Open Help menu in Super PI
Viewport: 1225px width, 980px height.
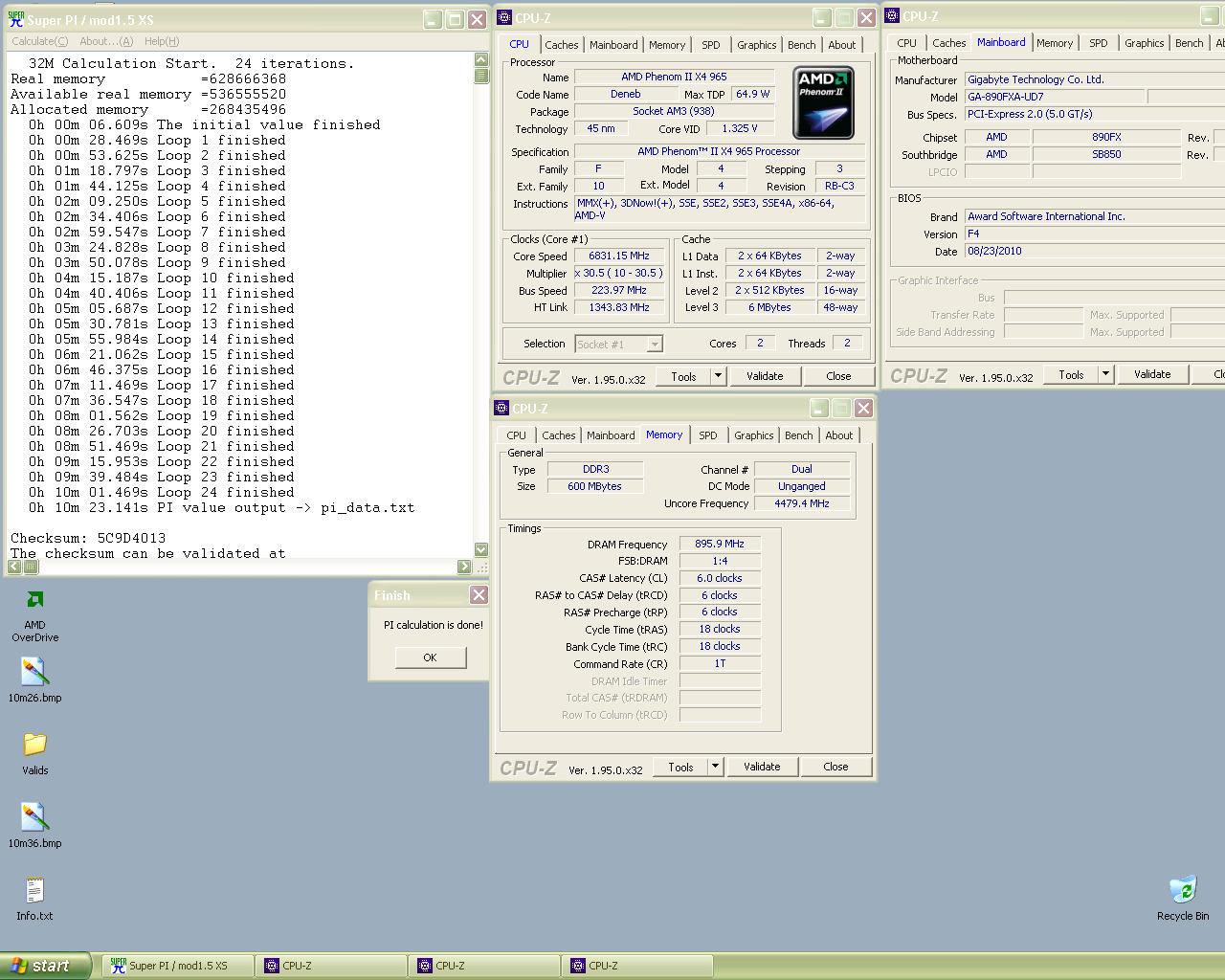coord(162,41)
